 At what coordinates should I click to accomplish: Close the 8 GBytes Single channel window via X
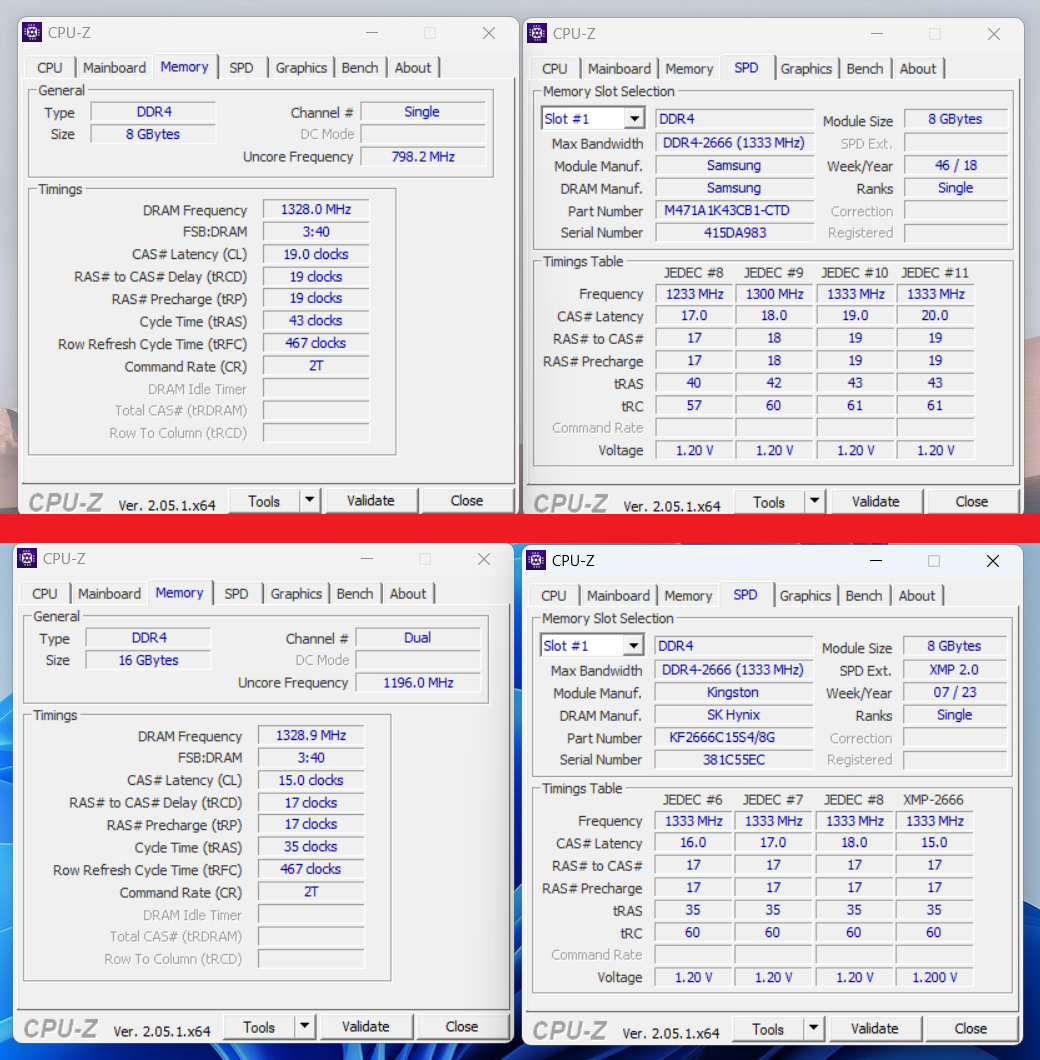[x=489, y=33]
